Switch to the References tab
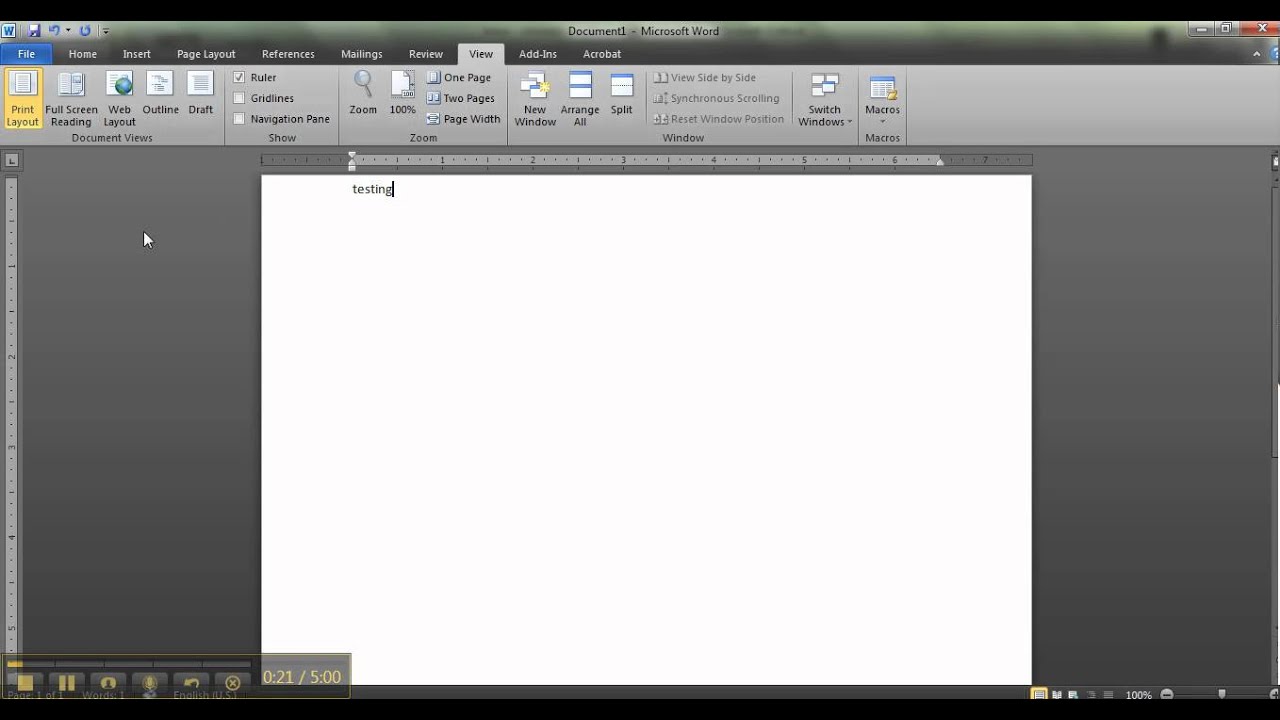The width and height of the screenshot is (1280, 720). (x=288, y=54)
